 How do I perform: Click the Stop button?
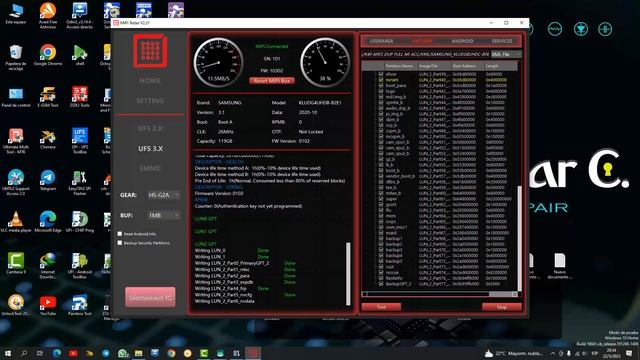[x=502, y=307]
